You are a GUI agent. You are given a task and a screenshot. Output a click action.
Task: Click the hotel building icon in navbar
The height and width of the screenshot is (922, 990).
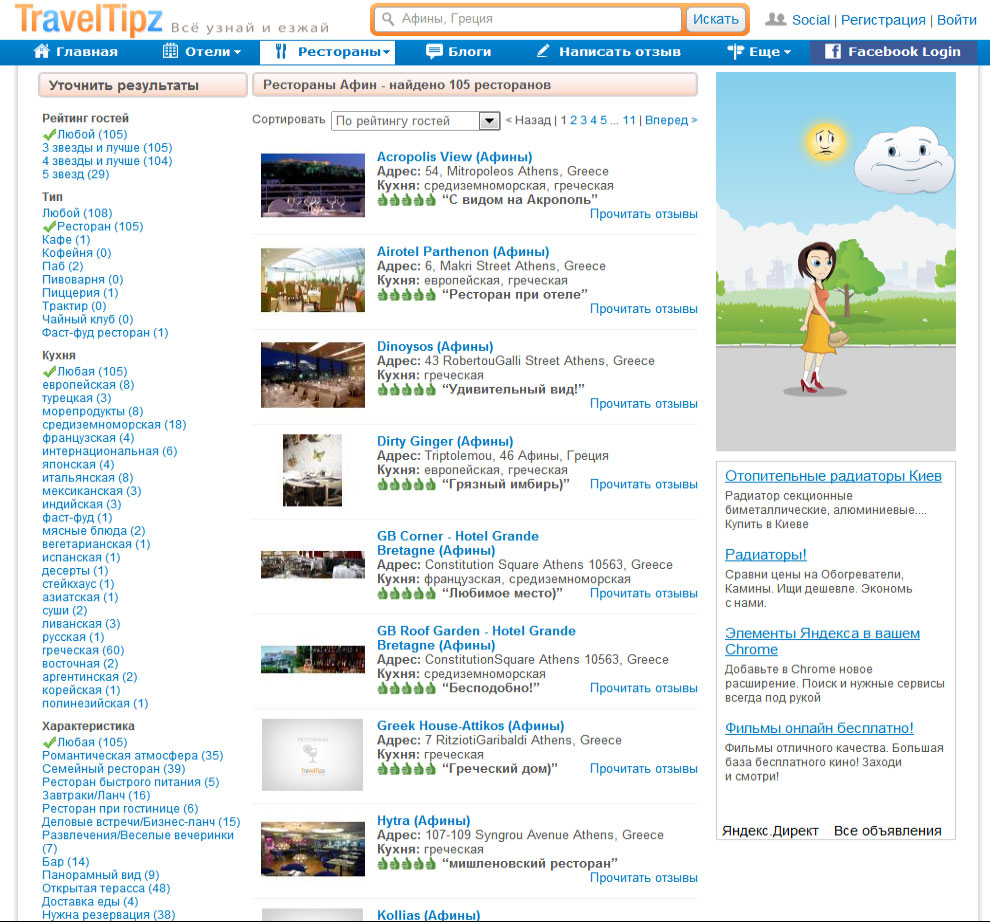(x=171, y=52)
